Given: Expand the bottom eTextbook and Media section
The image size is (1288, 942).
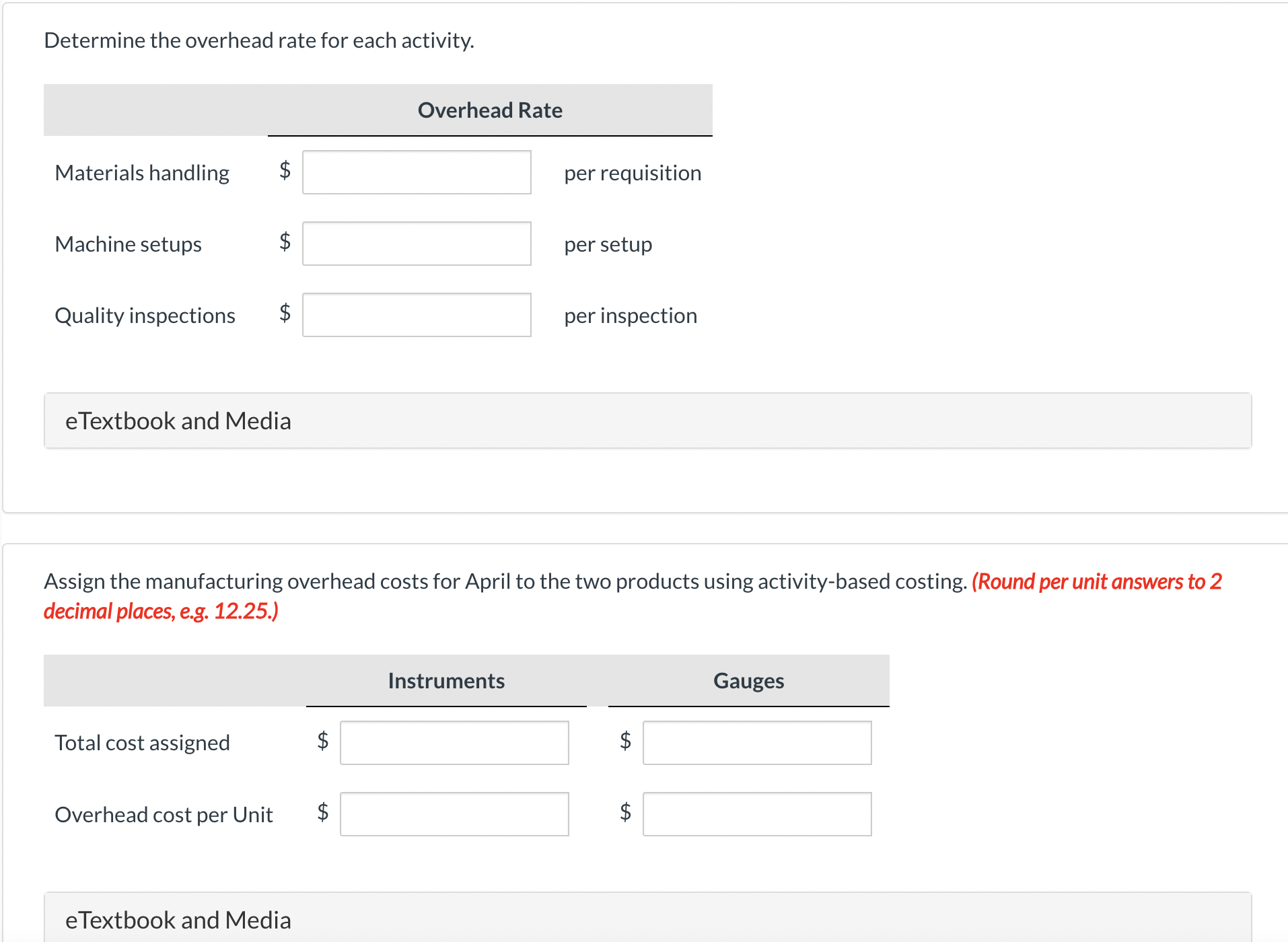Looking at the screenshot, I should [178, 920].
